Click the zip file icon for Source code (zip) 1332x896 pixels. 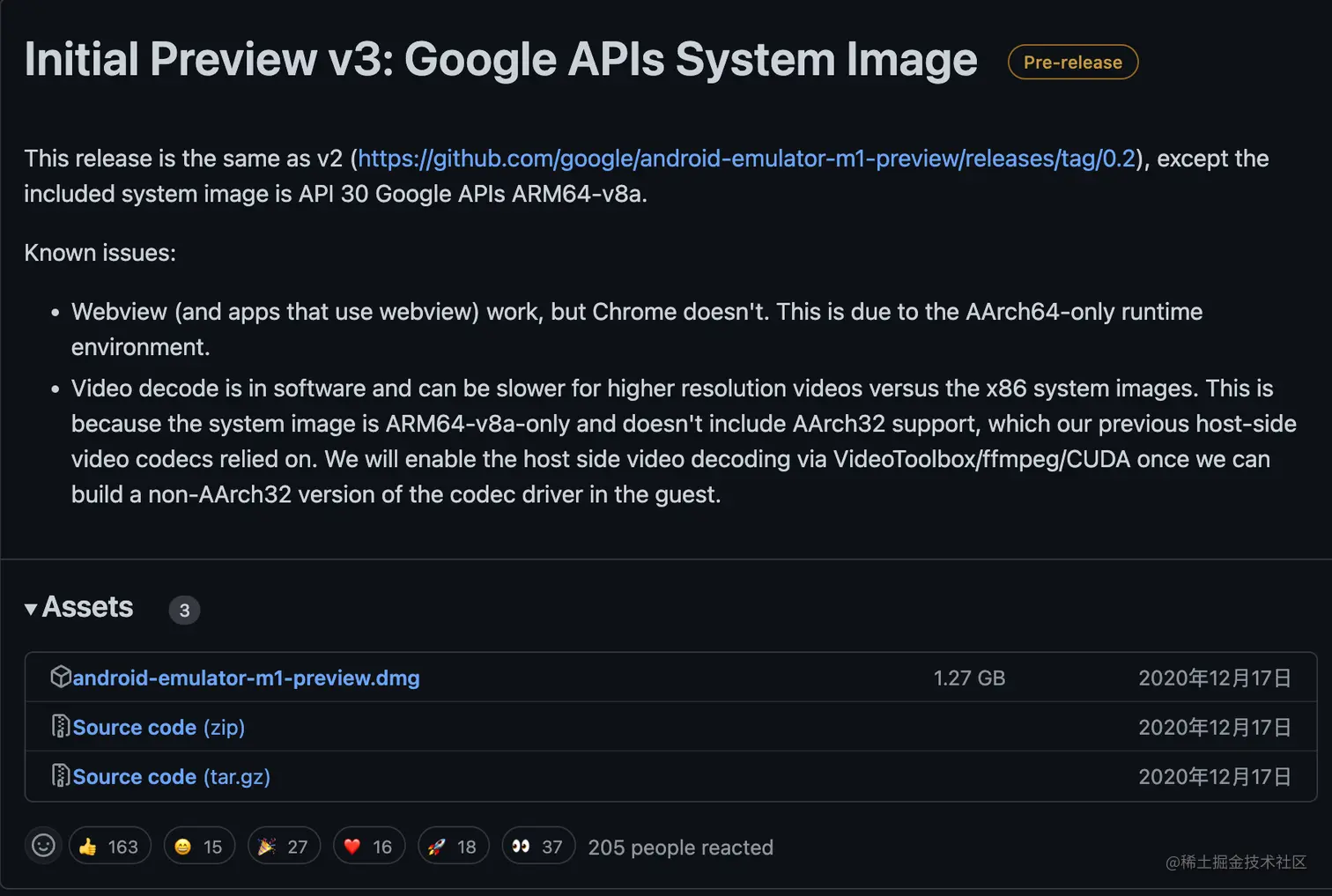61,726
